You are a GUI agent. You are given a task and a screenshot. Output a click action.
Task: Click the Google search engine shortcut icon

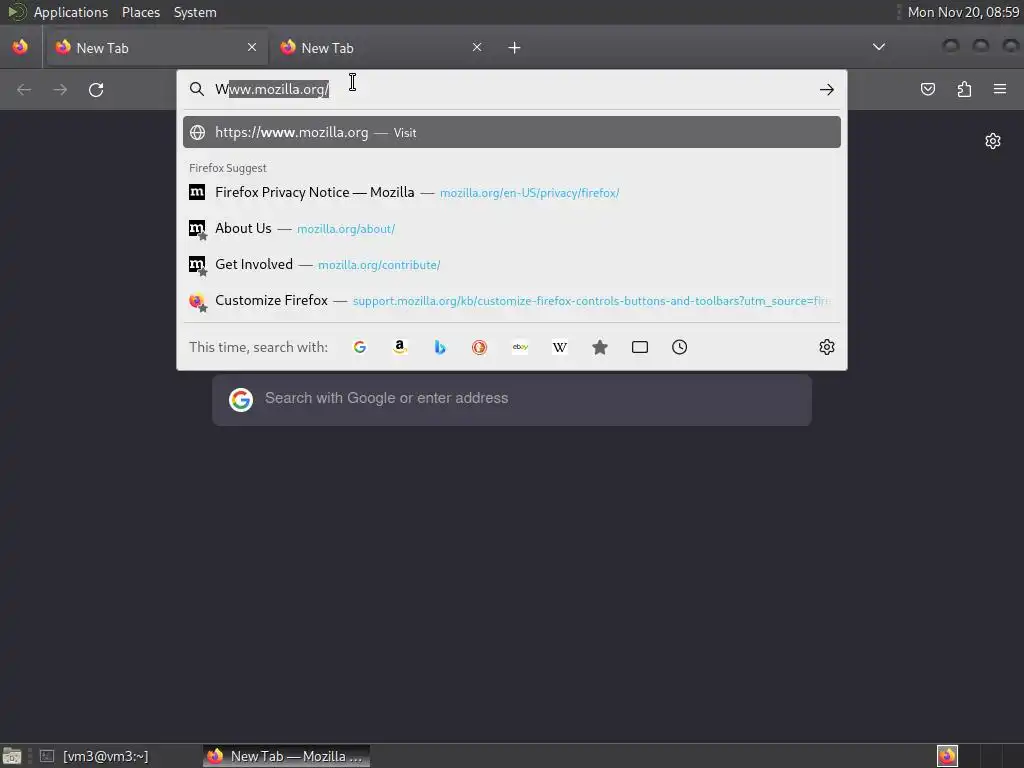pyautogui.click(x=360, y=347)
